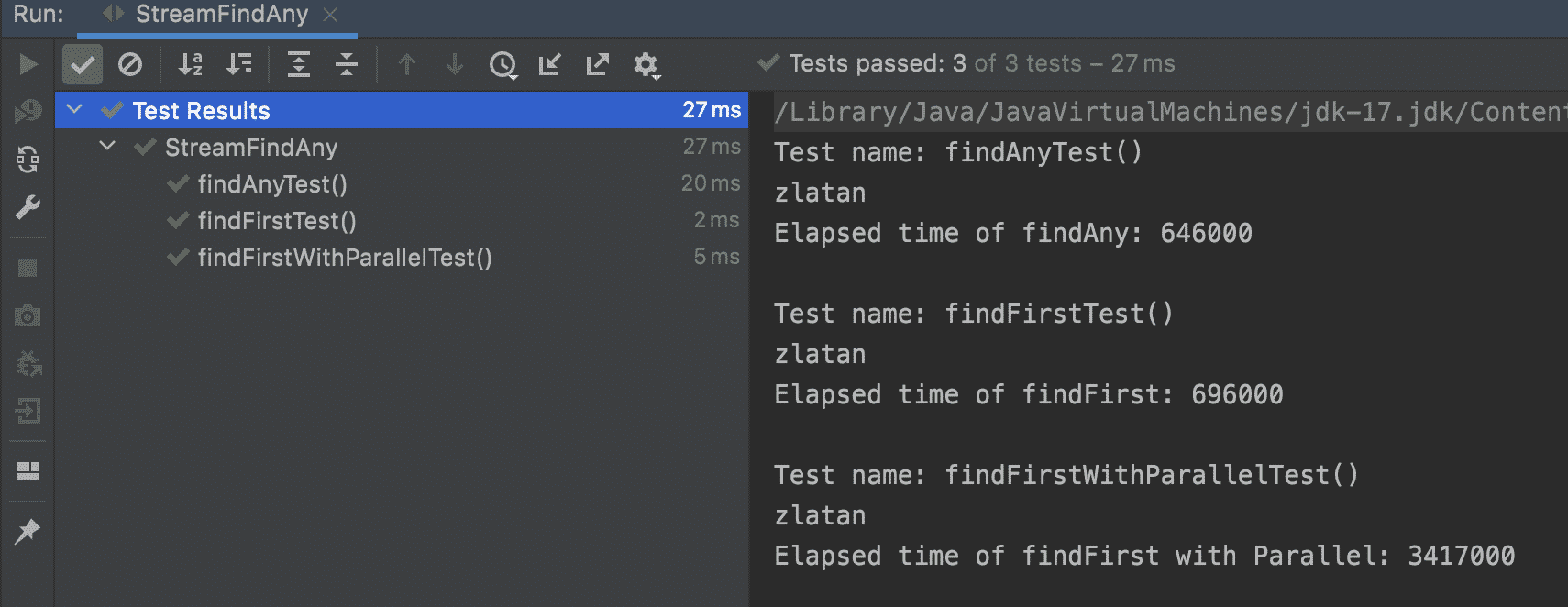
Task: Click the import tests into editor icon
Action: coord(549,65)
